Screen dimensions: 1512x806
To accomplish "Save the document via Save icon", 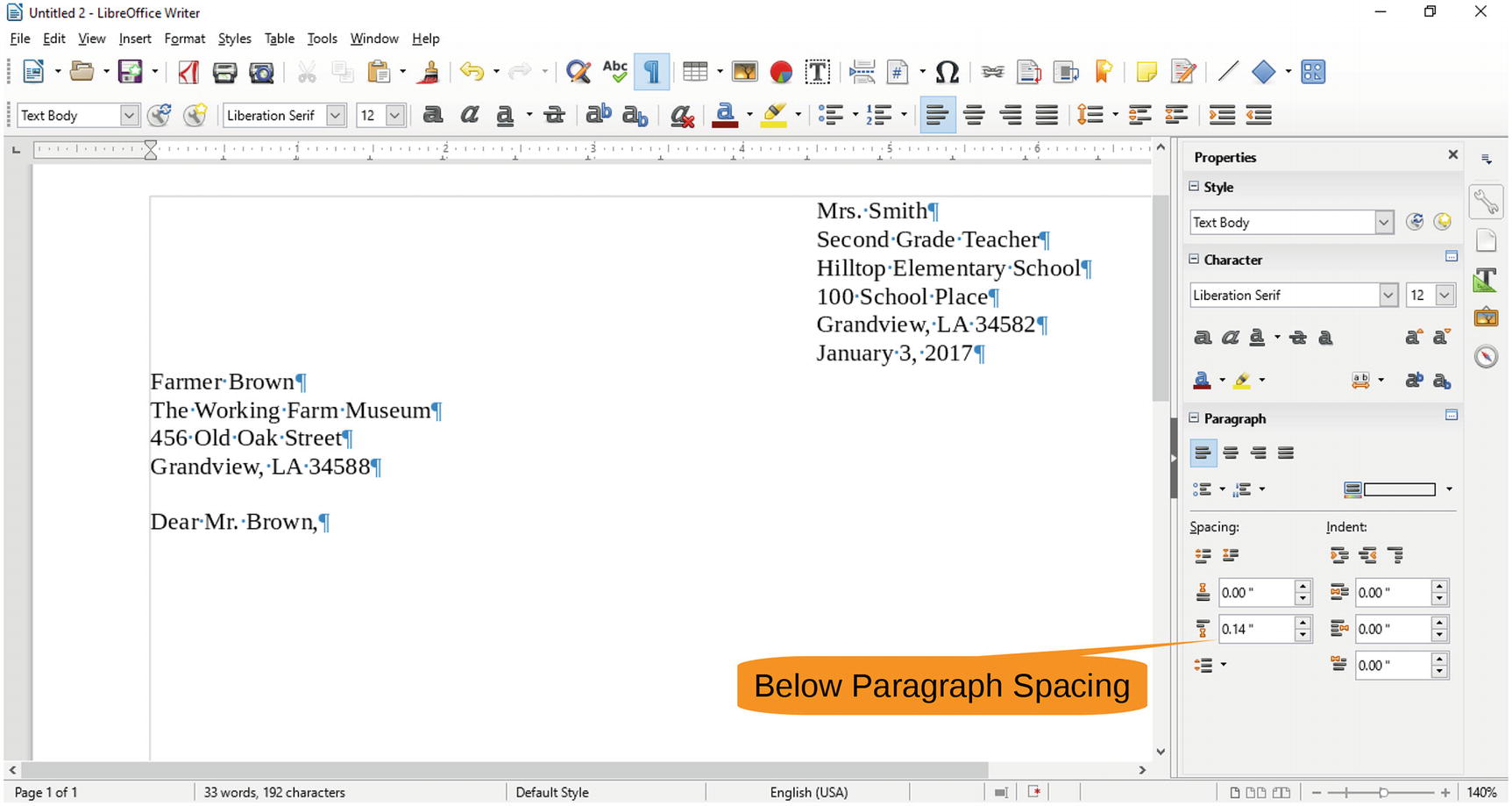I will coord(131,72).
